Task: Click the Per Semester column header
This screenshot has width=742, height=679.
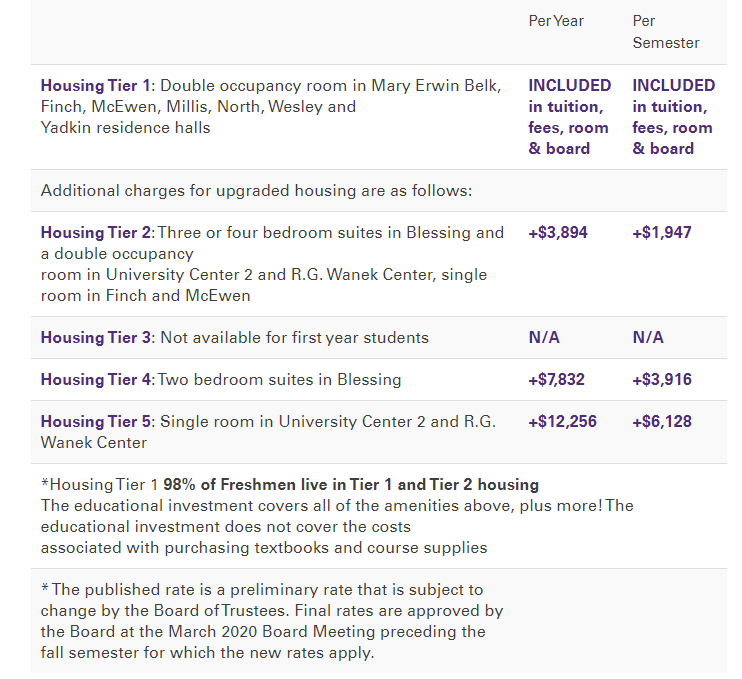Action: [665, 32]
